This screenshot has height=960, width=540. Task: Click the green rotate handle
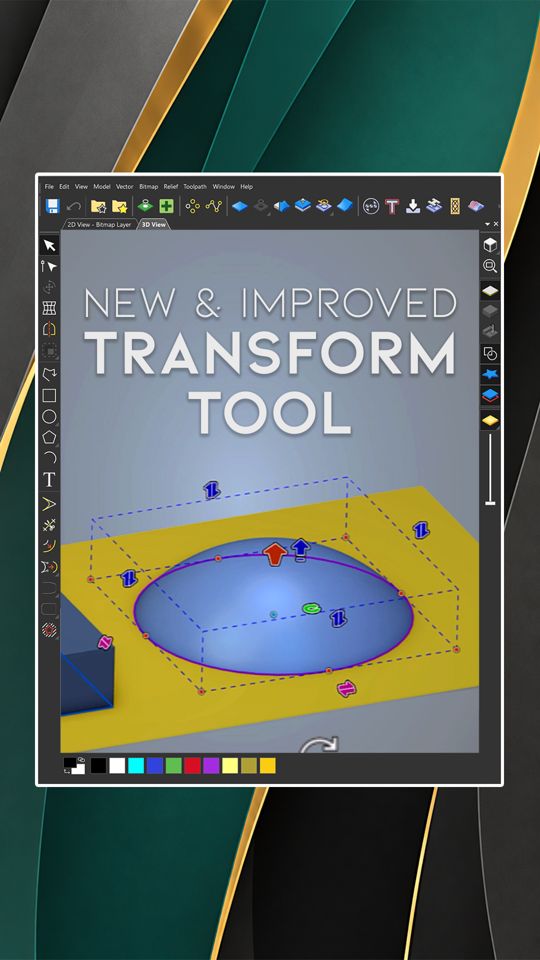pos(312,609)
